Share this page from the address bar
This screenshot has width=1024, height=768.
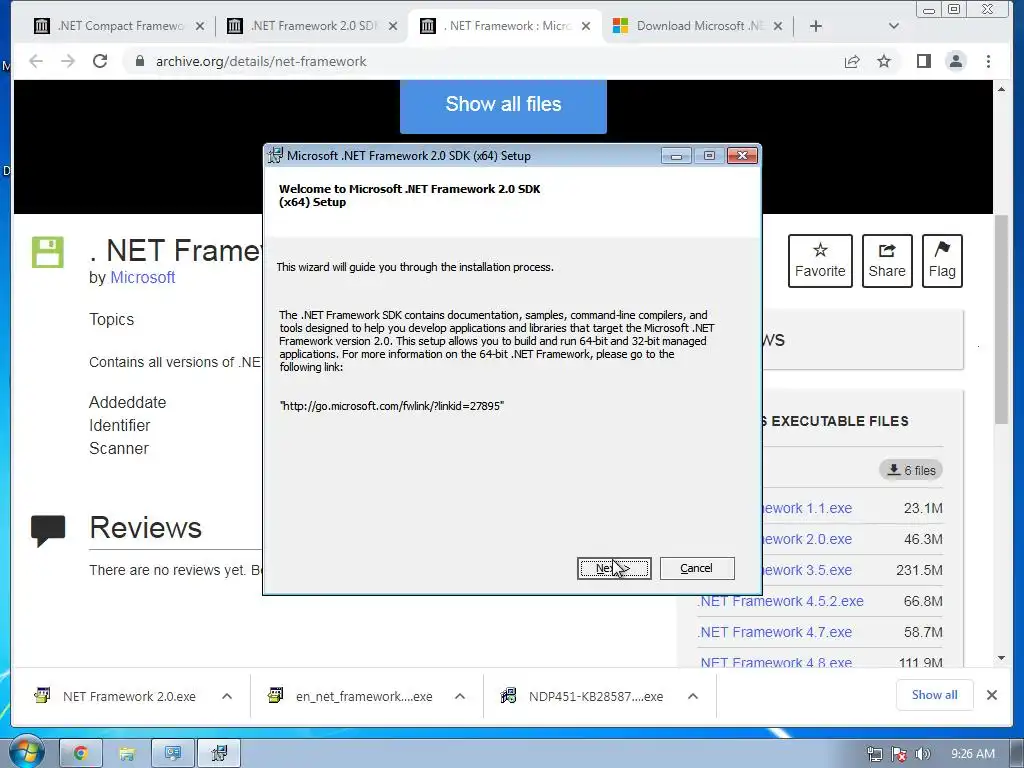pos(852,61)
